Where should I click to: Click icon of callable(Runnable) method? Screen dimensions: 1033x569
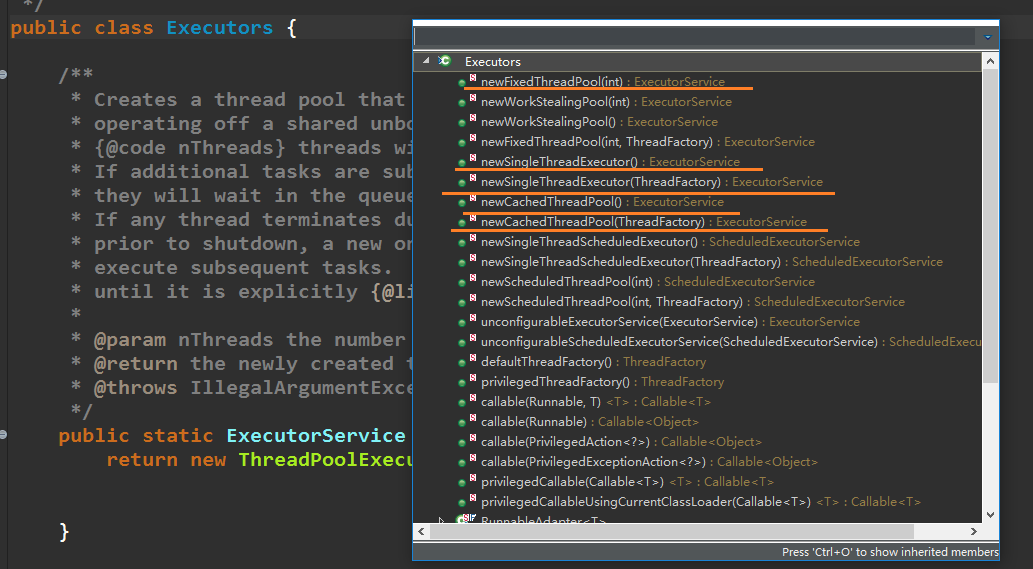[466, 421]
